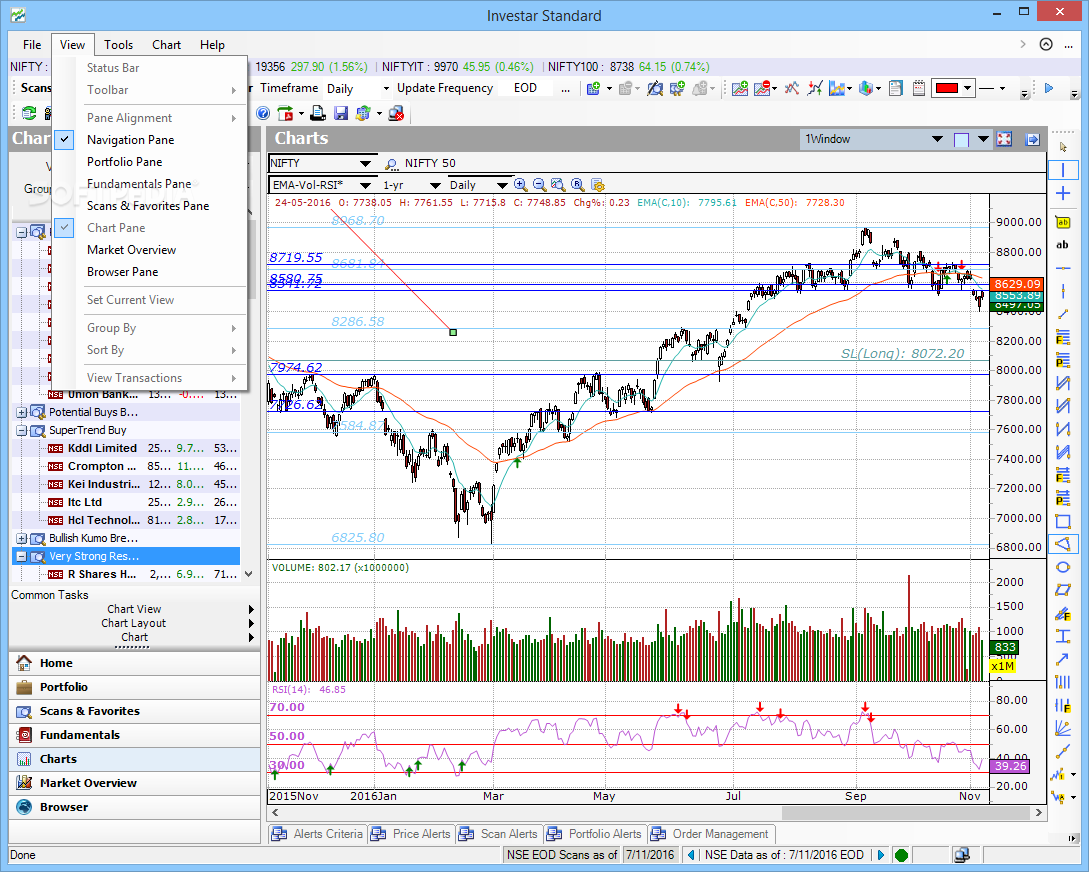
Task: Click the chart horizontal scrollbar thumb
Action: [x=907, y=812]
